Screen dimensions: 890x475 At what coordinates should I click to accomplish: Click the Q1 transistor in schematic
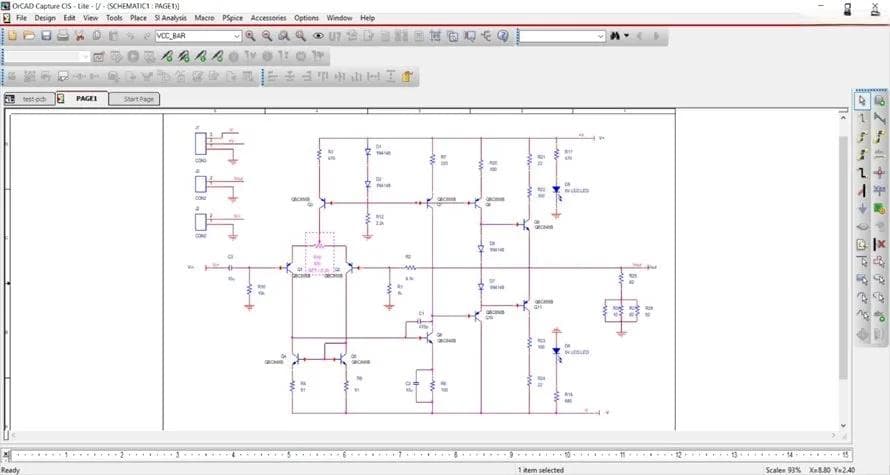tap(291, 268)
